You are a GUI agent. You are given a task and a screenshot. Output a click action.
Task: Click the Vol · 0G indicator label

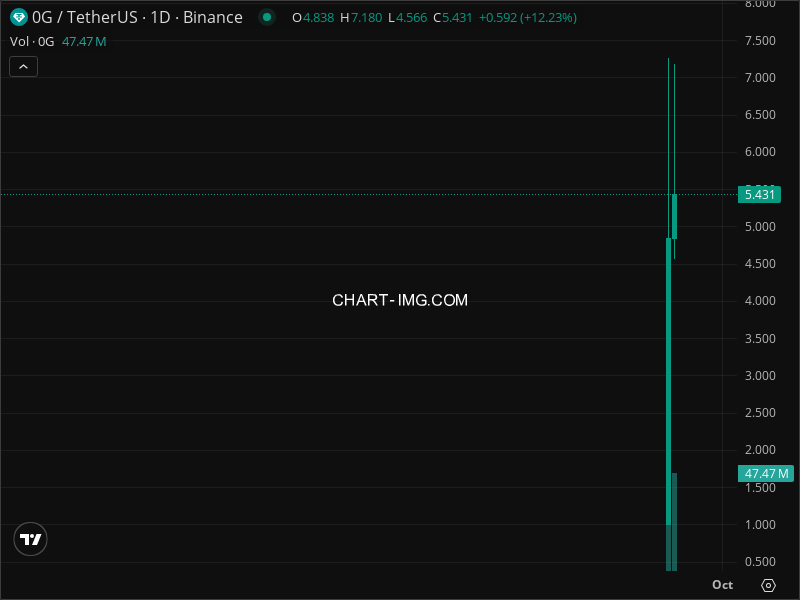(x=33, y=41)
